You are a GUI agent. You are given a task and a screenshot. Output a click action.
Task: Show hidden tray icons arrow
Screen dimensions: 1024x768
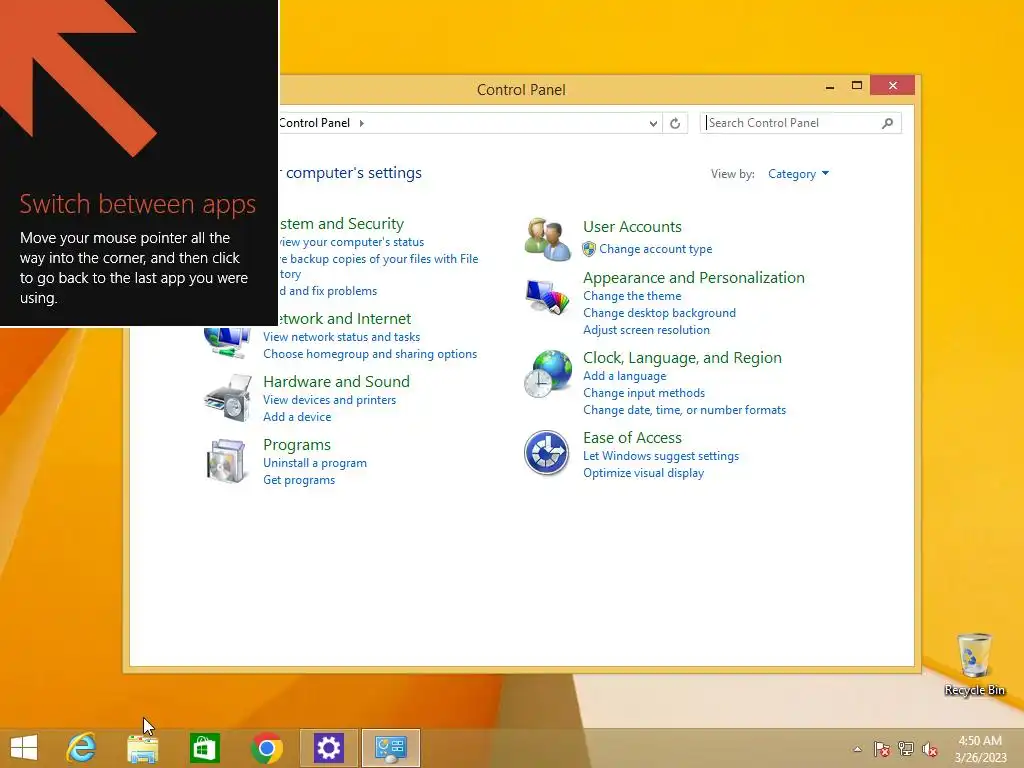[x=857, y=749]
